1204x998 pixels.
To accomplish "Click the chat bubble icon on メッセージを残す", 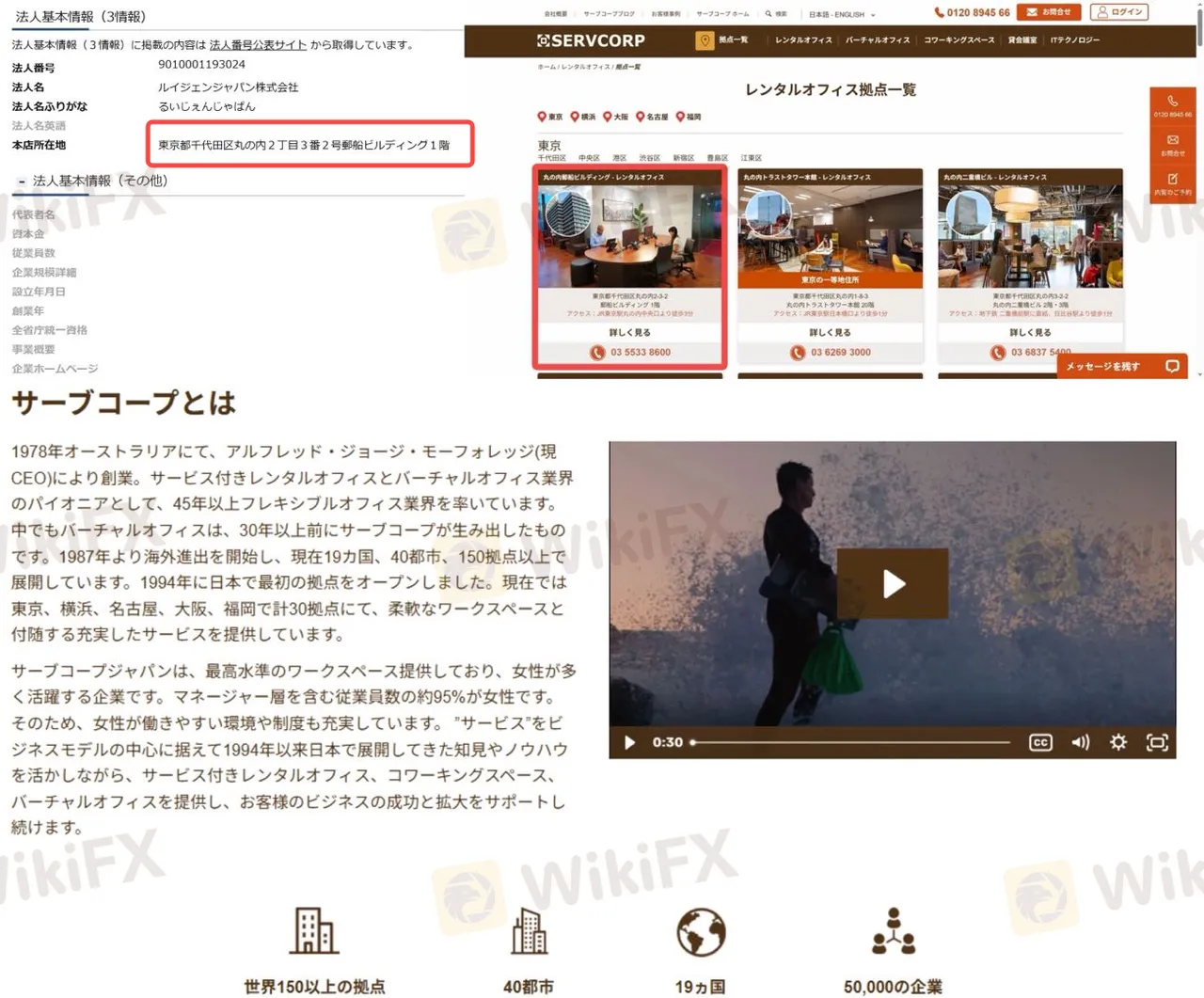I will 1172,366.
